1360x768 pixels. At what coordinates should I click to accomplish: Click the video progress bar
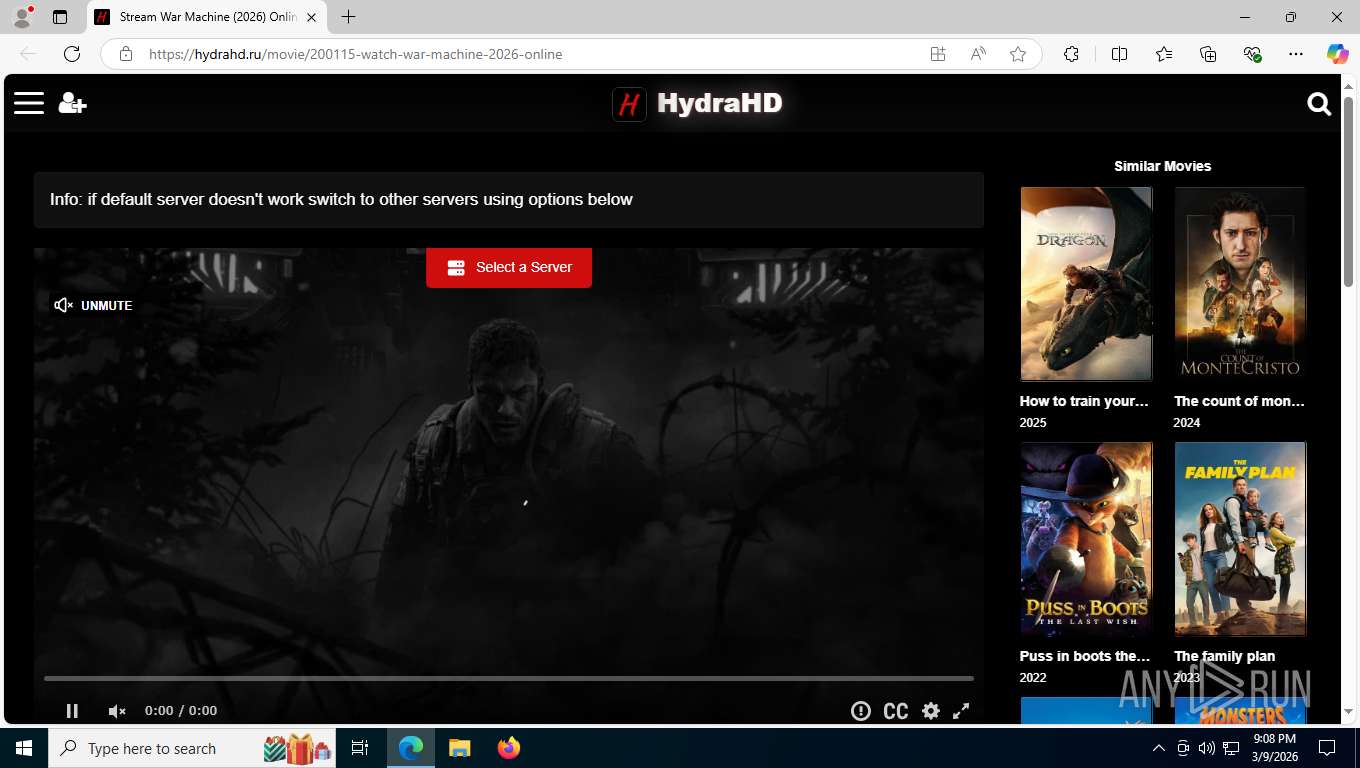click(x=509, y=678)
